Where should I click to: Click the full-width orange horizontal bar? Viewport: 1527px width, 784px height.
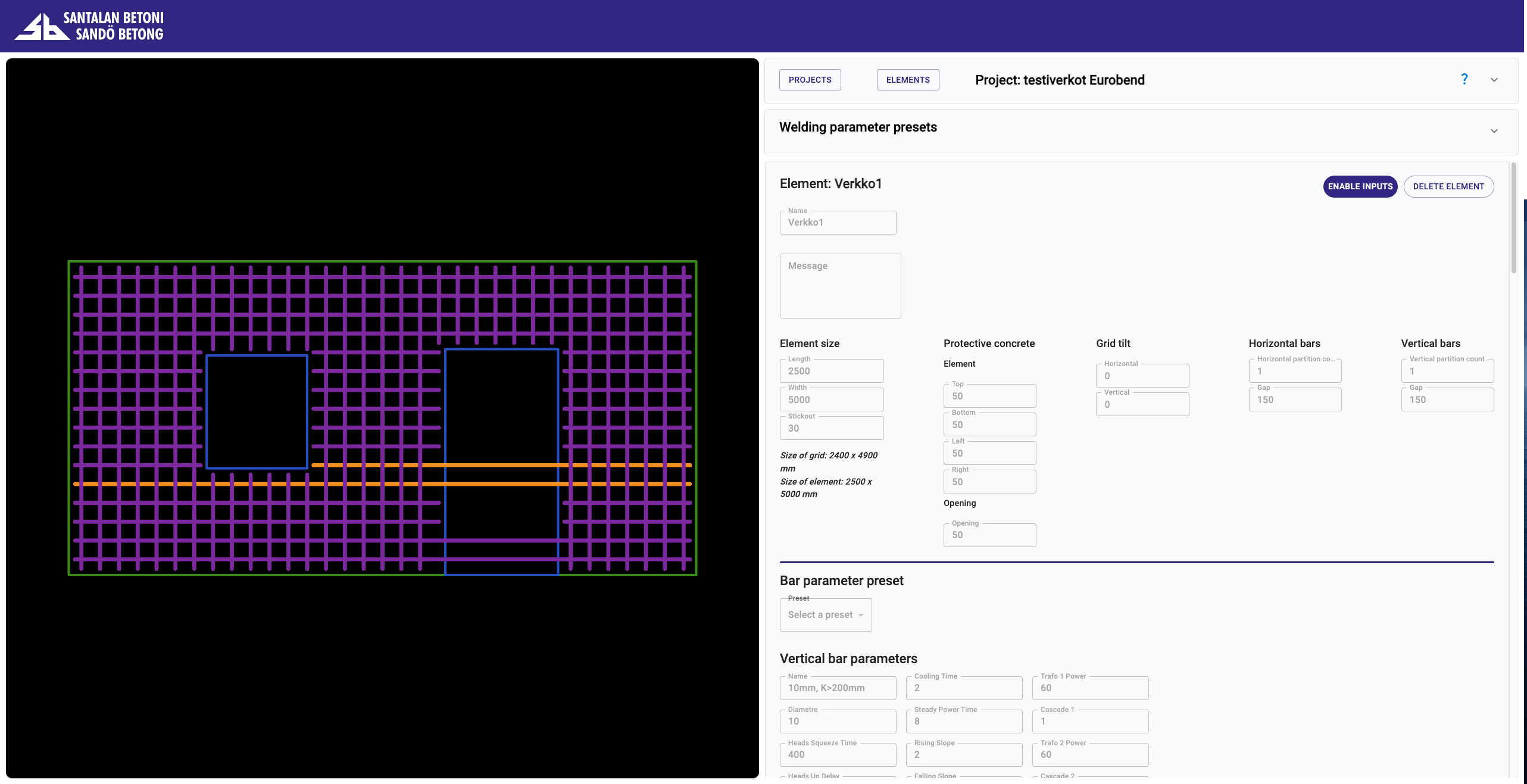[382, 484]
